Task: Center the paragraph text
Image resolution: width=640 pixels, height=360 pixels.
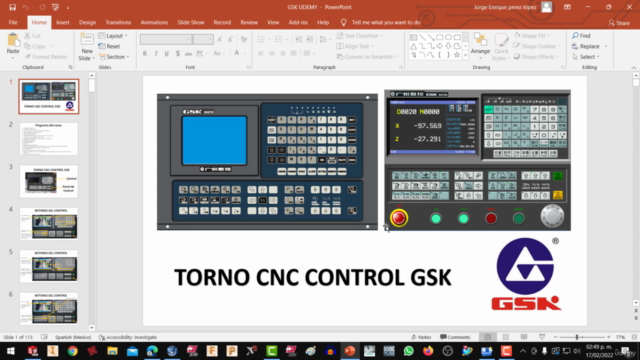Action: pos(271,53)
